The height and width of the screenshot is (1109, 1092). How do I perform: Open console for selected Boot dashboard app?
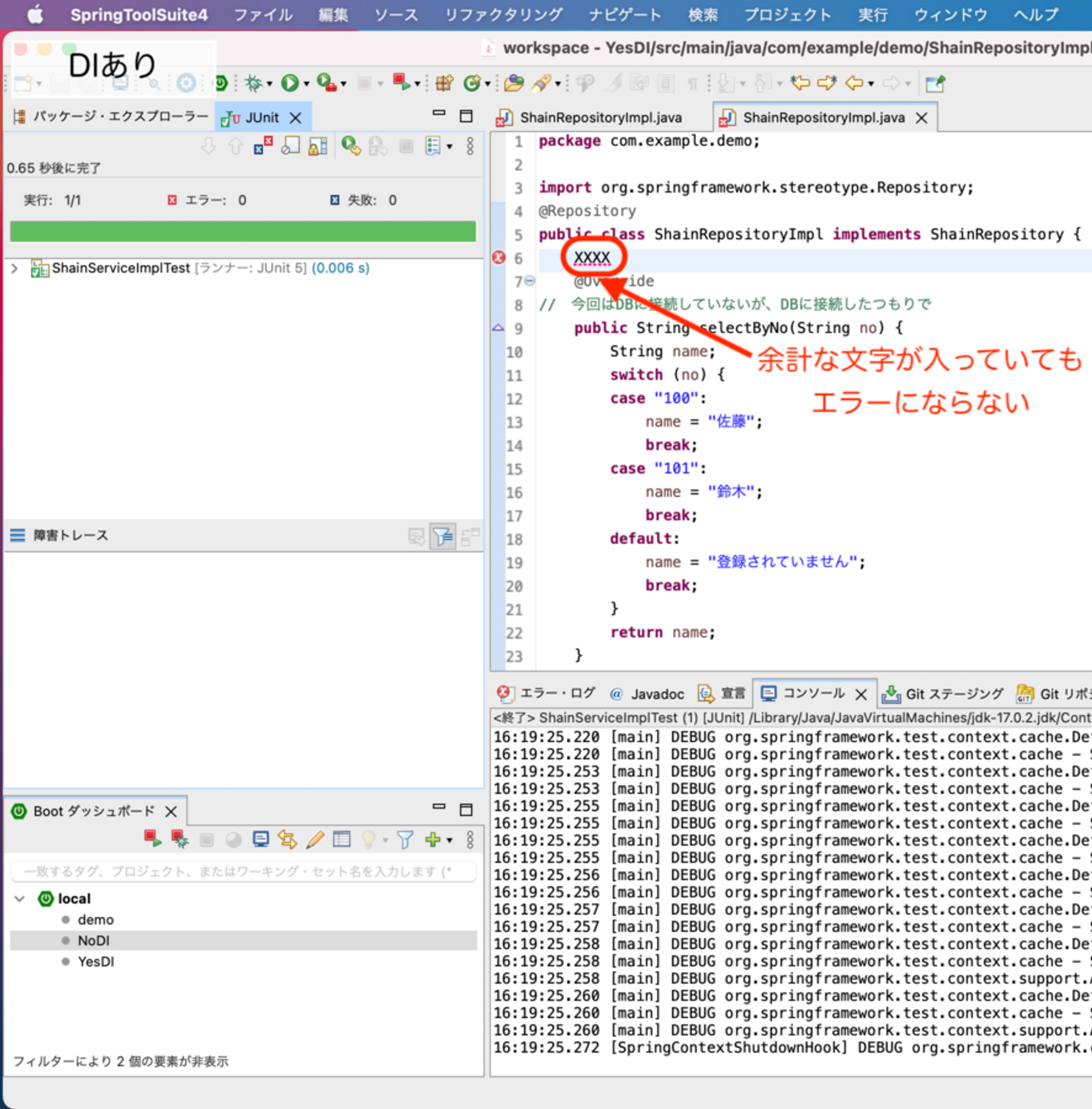pos(261,840)
